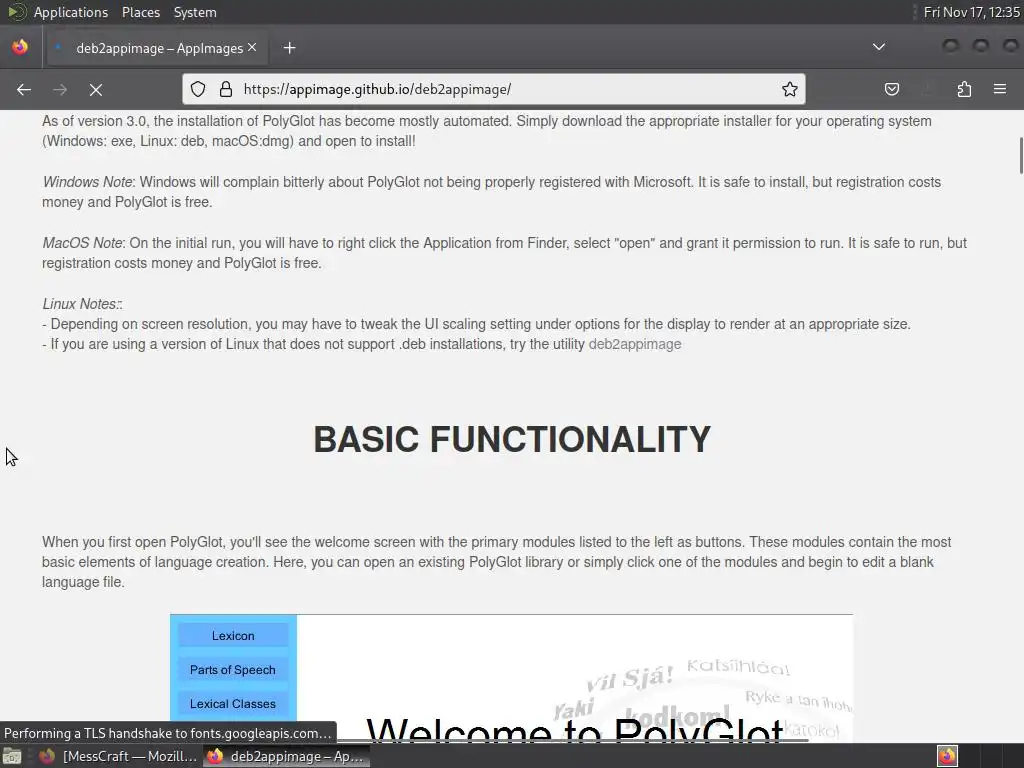The image size is (1024, 768).
Task: Switch to deb2appimage taskbar window
Action: click(x=286, y=756)
